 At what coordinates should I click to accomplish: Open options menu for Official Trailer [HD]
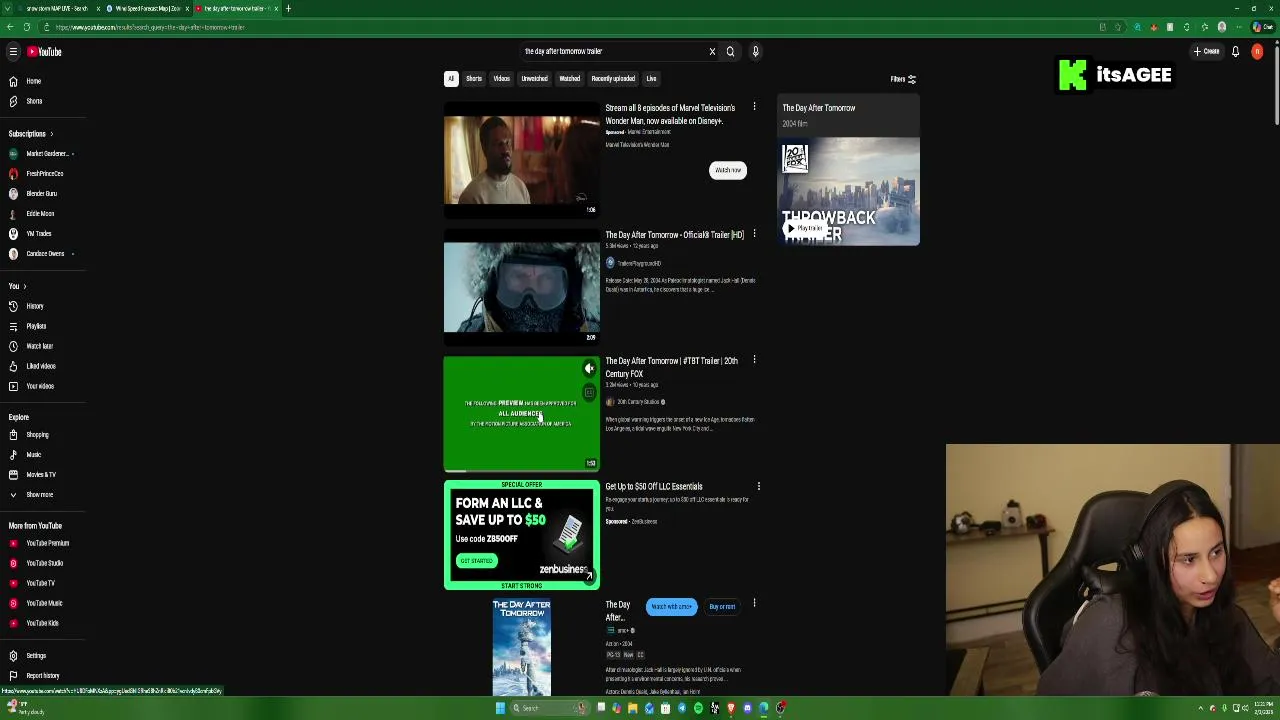[x=754, y=234]
